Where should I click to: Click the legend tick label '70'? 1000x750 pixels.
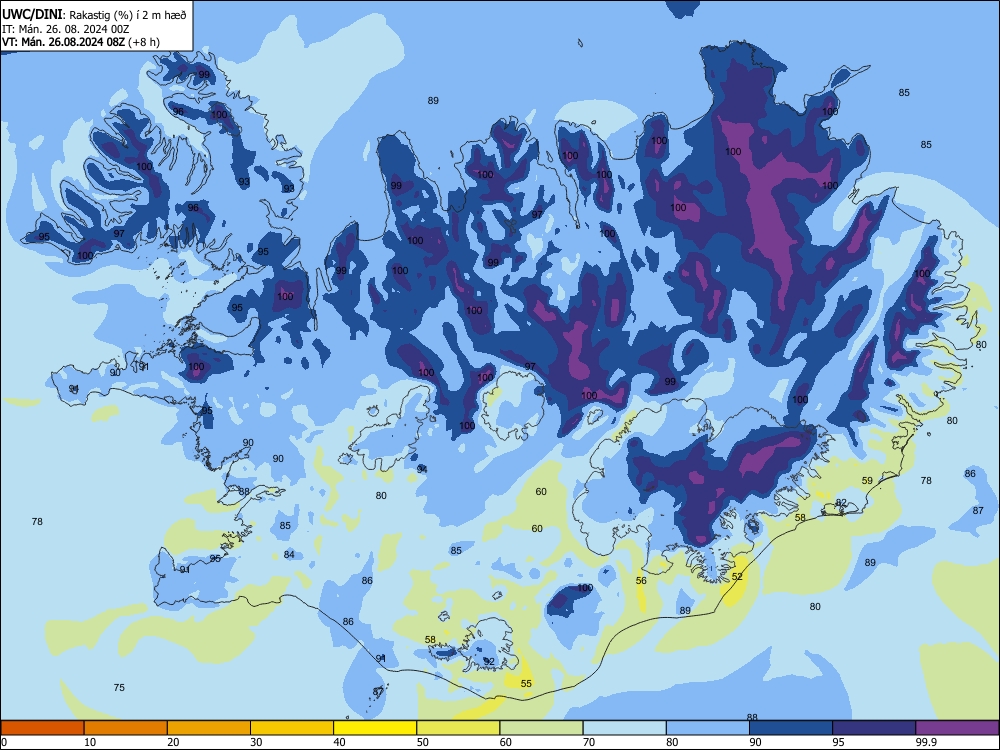[x=589, y=742]
